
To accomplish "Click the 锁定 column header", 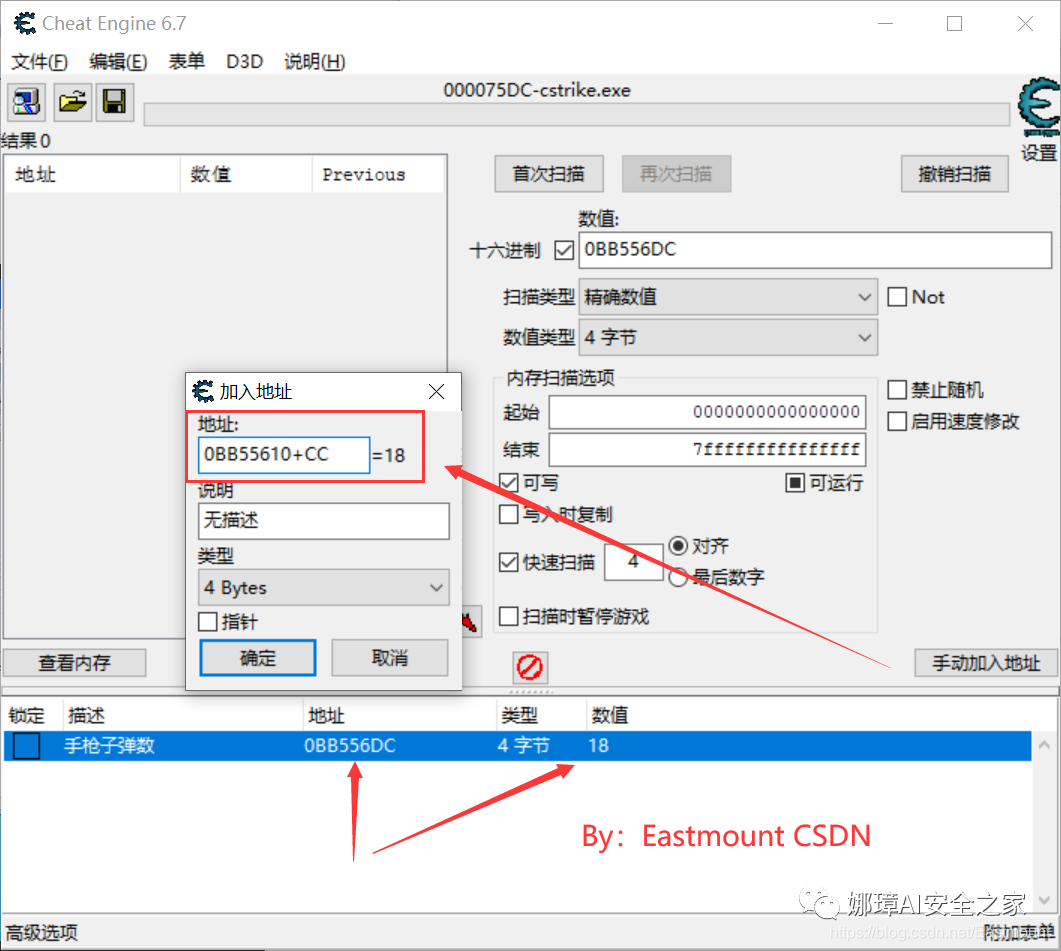I will tap(32, 715).
